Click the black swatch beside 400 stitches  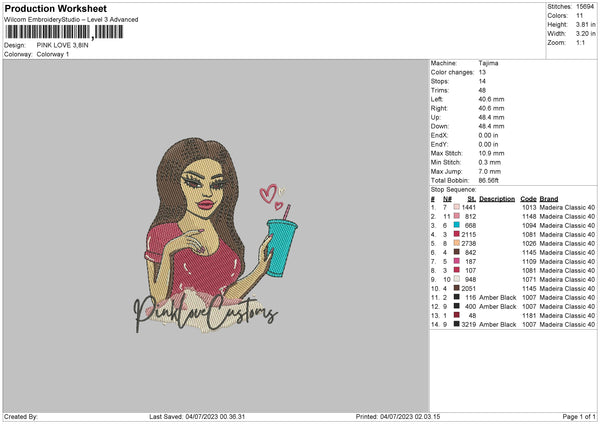(457, 306)
